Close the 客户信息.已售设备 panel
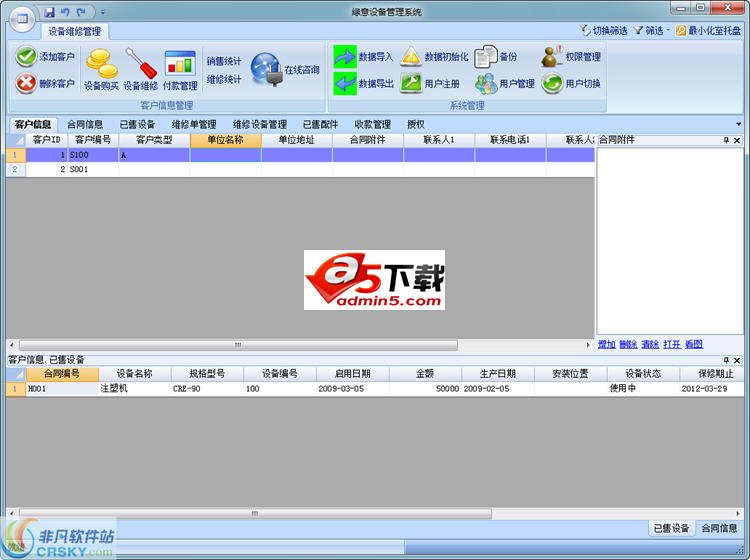 737,360
